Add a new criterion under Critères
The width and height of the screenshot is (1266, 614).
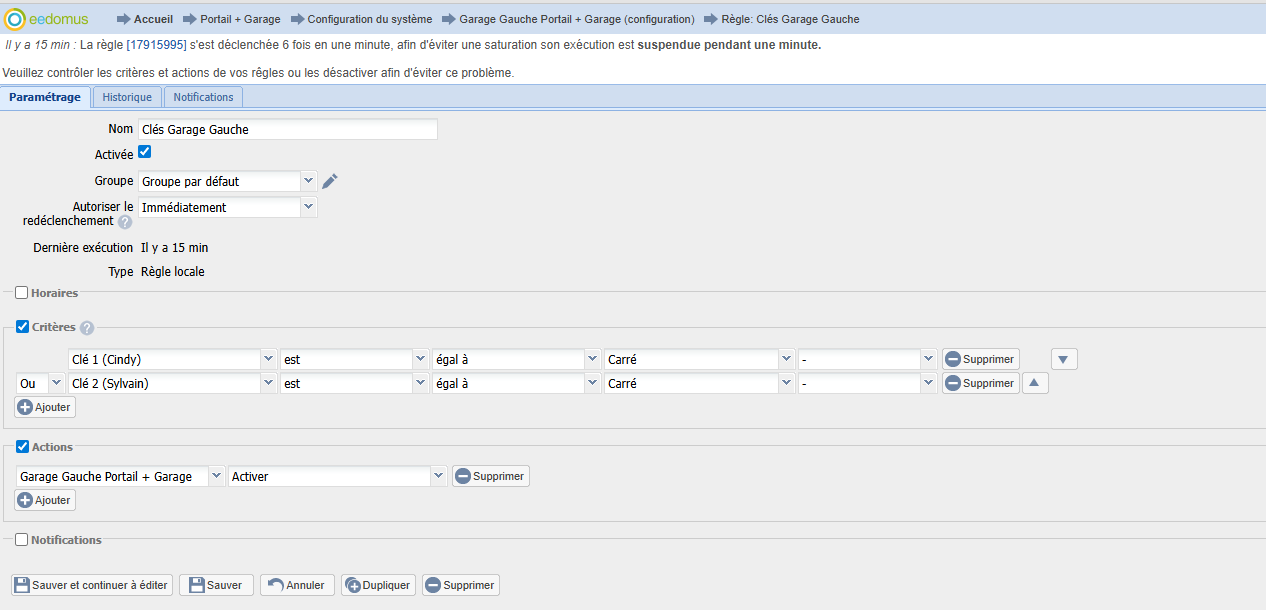point(45,407)
